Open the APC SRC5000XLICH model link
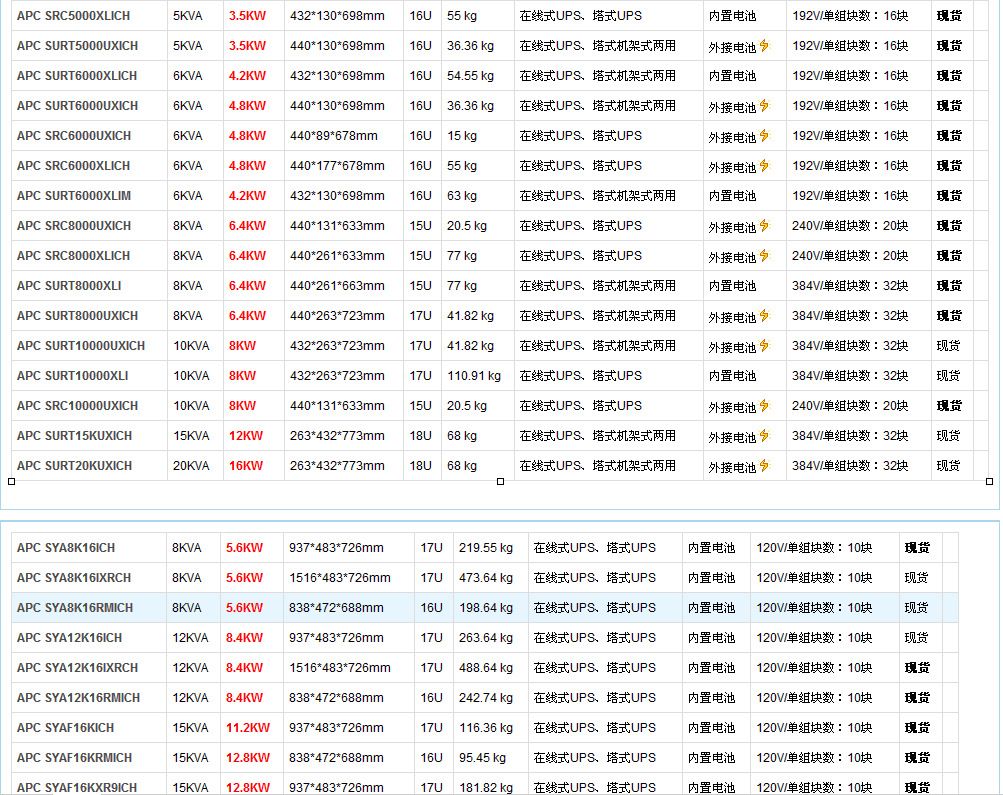 73,16
